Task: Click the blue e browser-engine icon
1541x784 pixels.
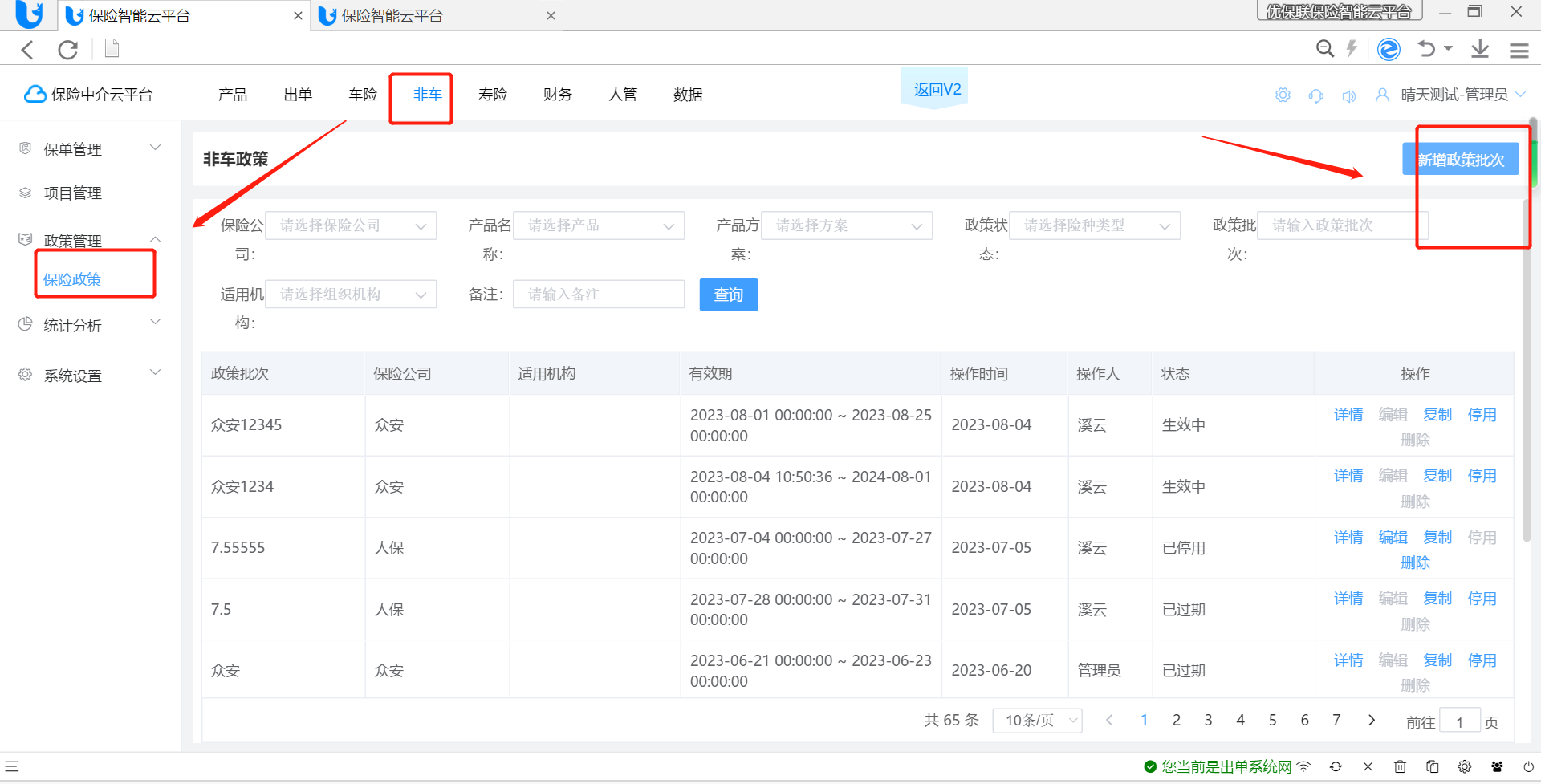Action: click(x=1389, y=49)
